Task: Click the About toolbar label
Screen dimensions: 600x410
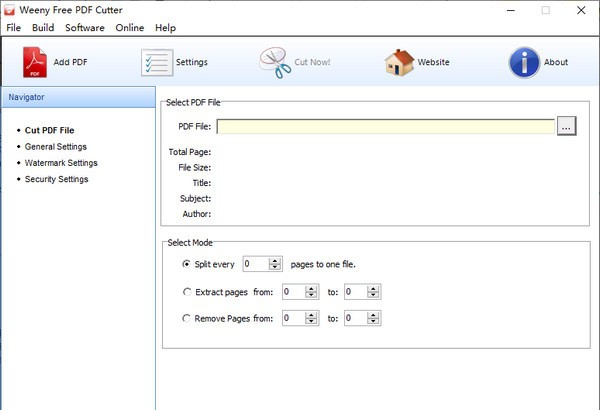Action: click(556, 62)
